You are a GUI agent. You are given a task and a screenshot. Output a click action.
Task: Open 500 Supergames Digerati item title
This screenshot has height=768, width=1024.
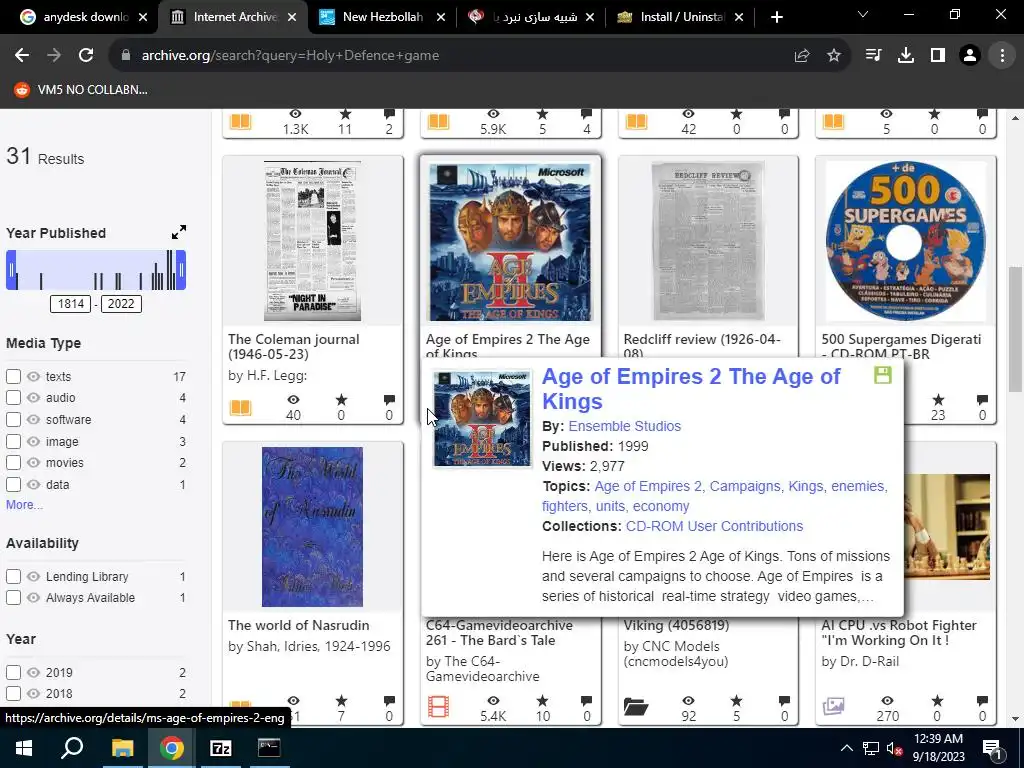(901, 346)
